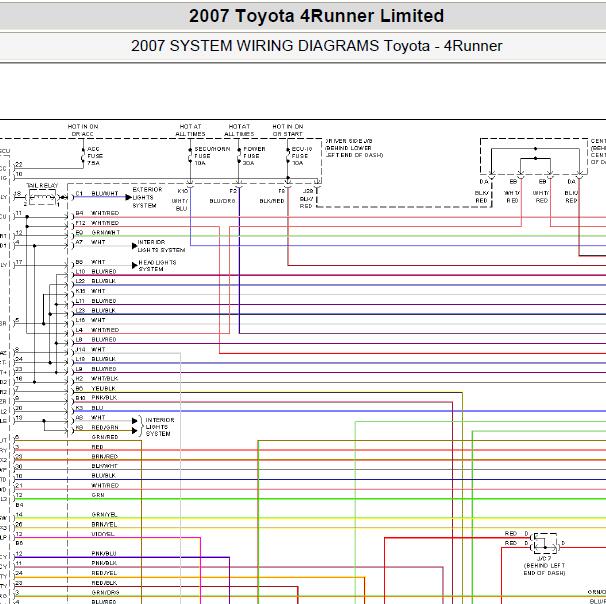Select the B6 YEL/BLK wire label

click(x=95, y=388)
